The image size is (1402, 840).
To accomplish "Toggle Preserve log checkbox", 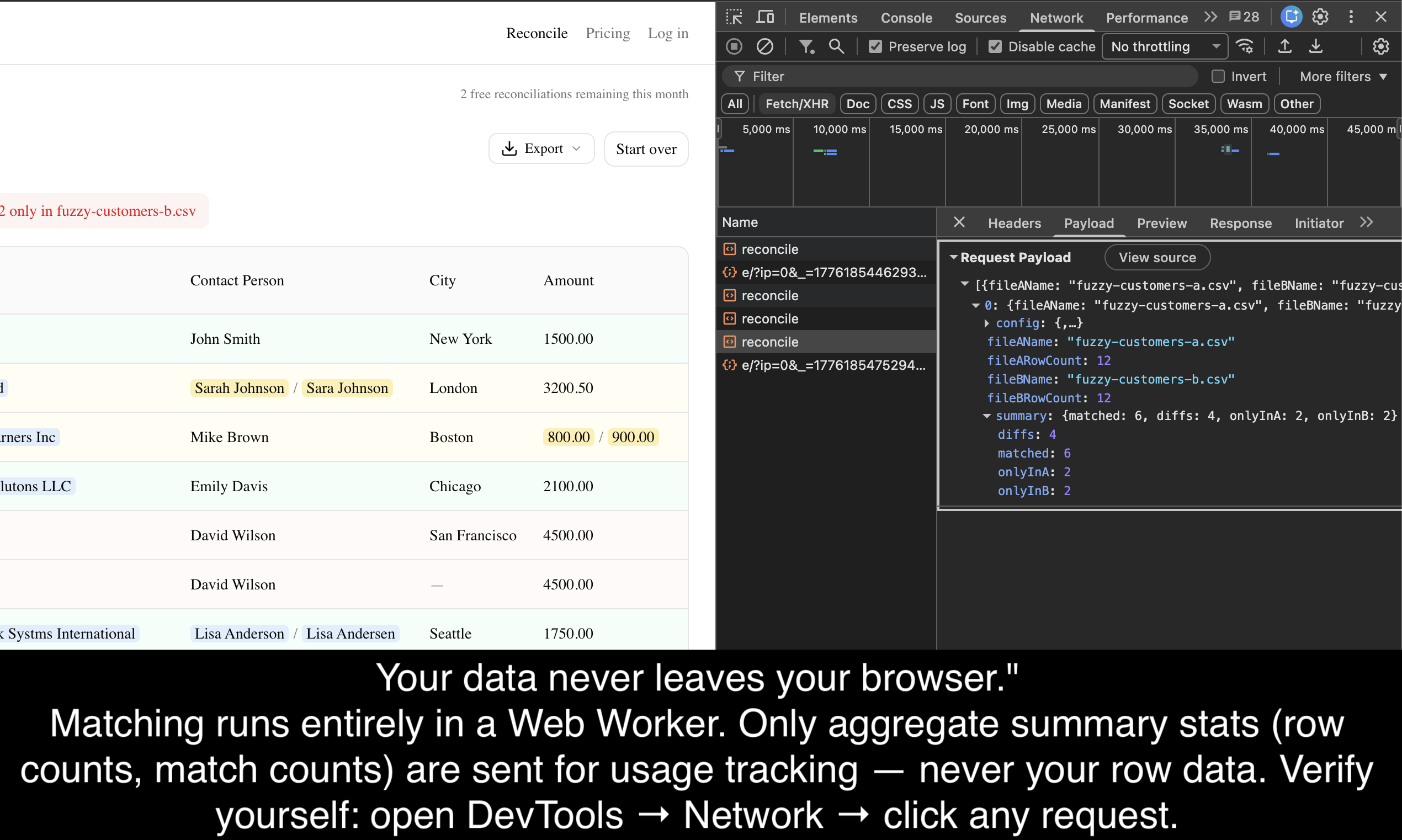I will (875, 46).
